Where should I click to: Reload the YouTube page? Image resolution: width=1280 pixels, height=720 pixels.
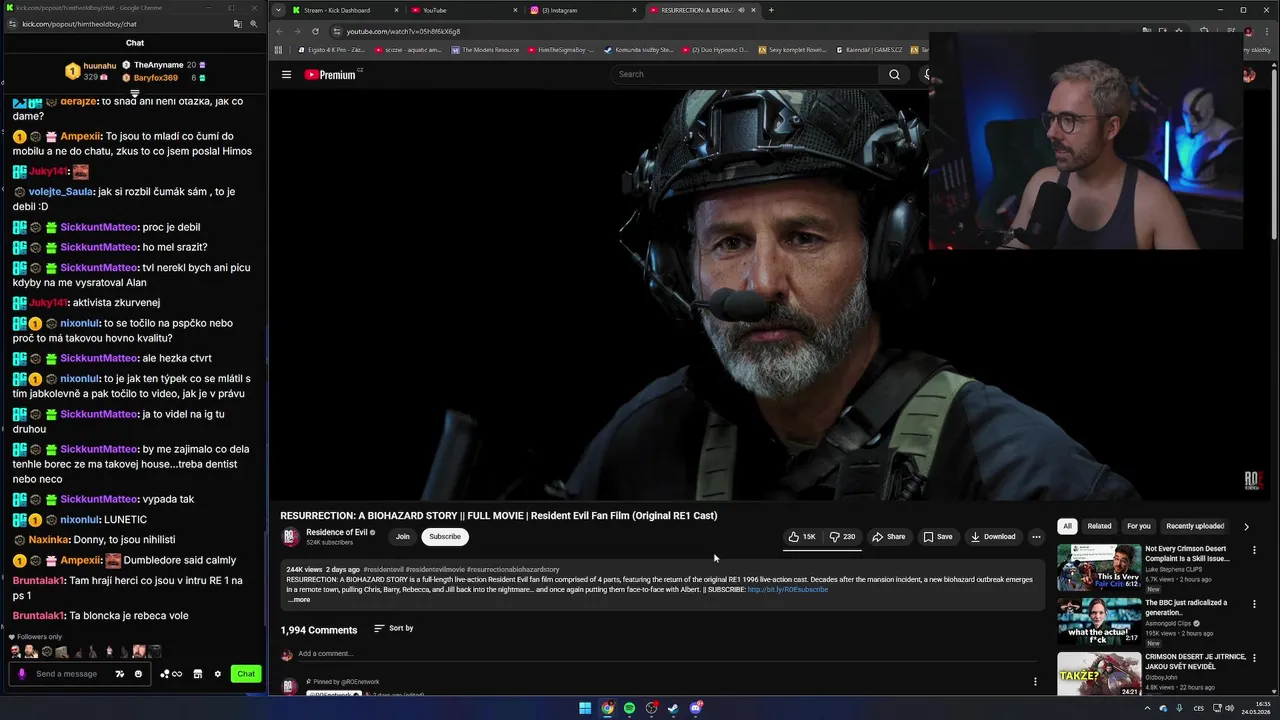coord(315,31)
